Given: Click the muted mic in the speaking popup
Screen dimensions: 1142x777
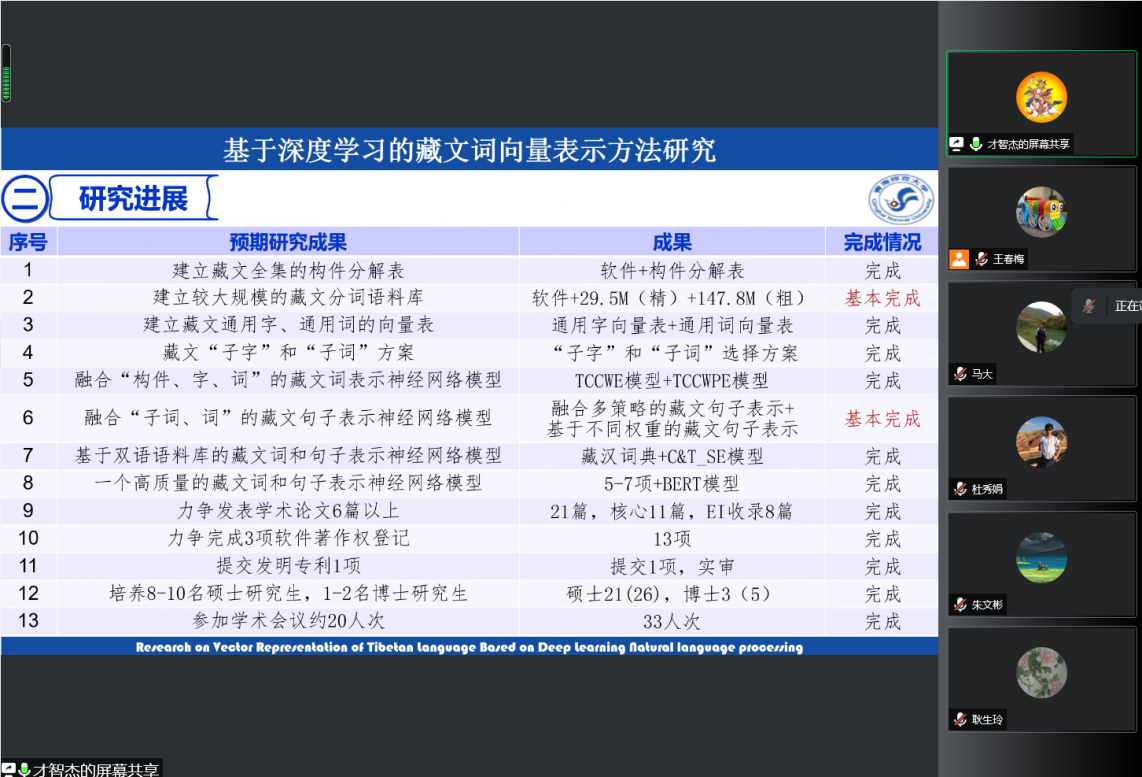Looking at the screenshot, I should (x=1089, y=306).
